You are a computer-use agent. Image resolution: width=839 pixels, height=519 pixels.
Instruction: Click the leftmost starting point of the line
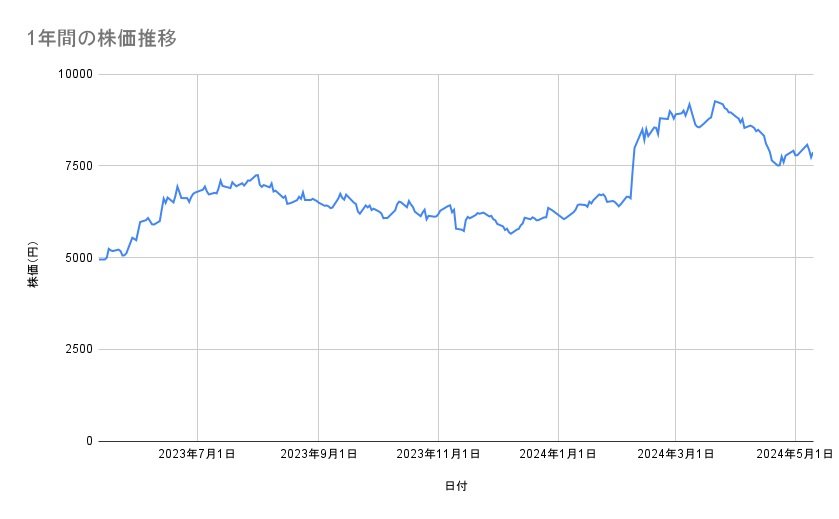click(99, 260)
